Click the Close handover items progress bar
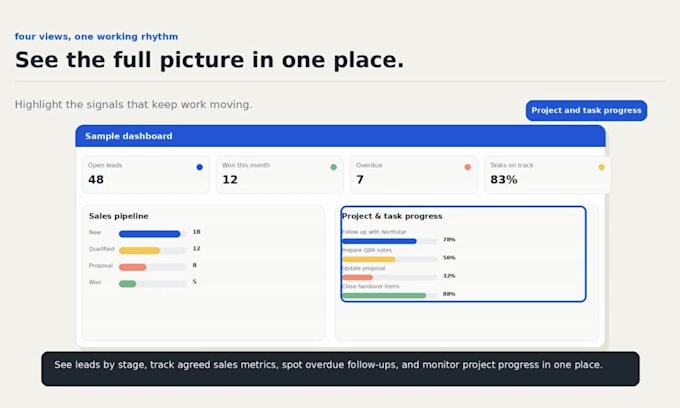This screenshot has height=408, width=680. (x=389, y=296)
